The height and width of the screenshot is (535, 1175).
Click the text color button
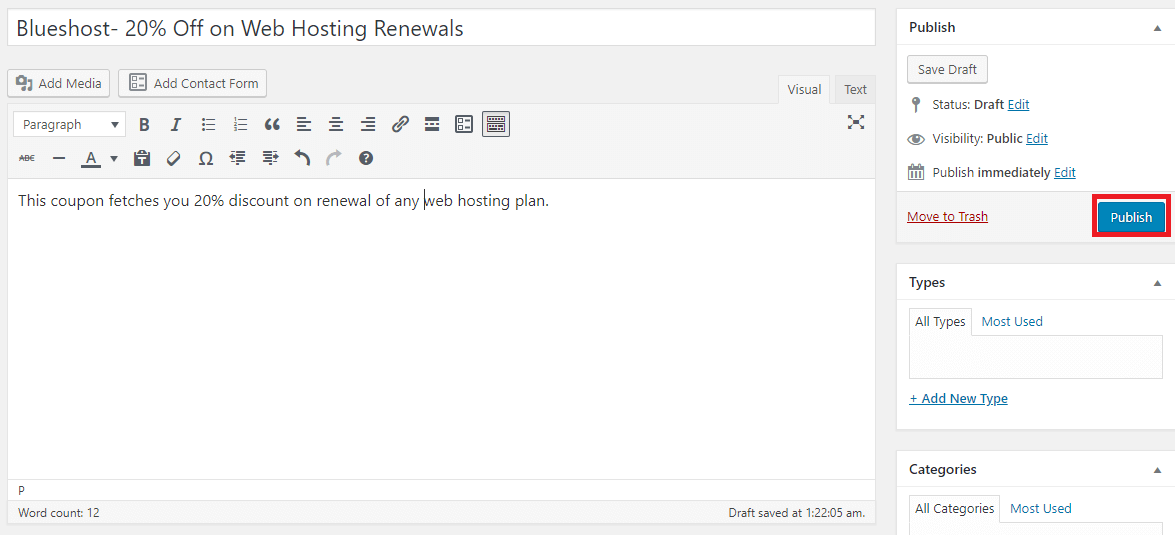pyautogui.click(x=91, y=158)
